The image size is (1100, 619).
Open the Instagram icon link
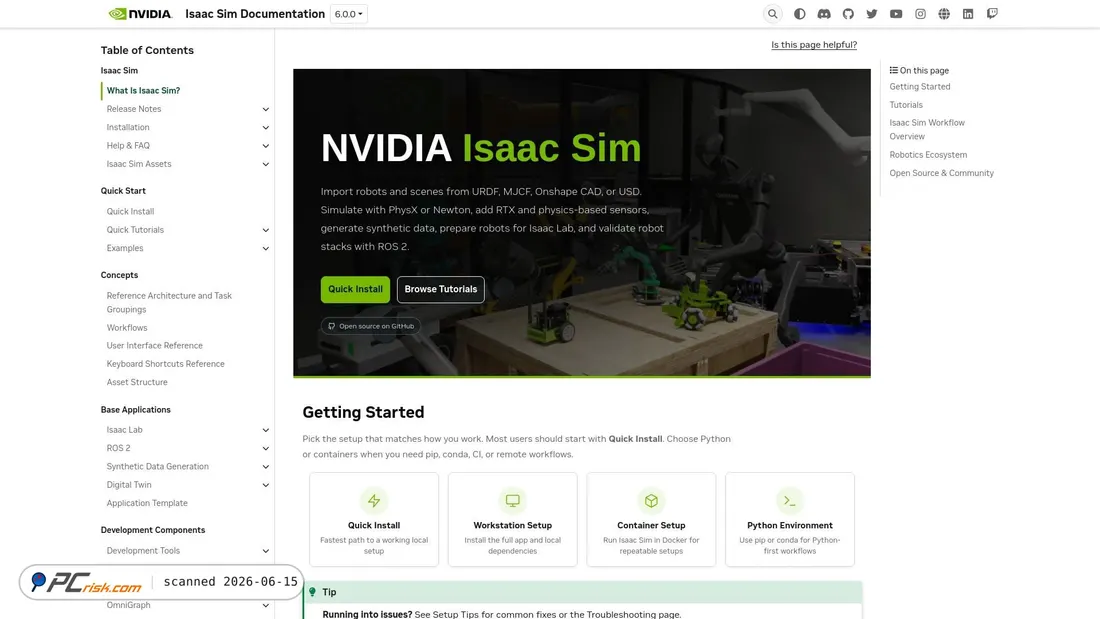(x=920, y=14)
